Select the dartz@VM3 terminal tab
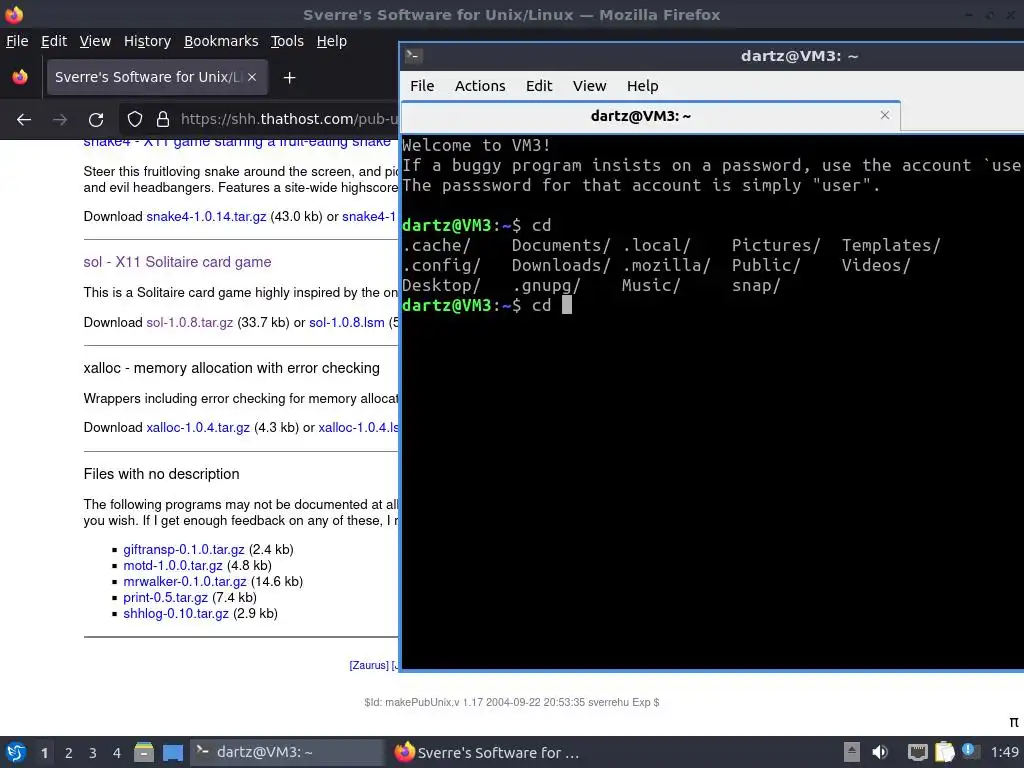This screenshot has width=1024, height=768. [640, 116]
